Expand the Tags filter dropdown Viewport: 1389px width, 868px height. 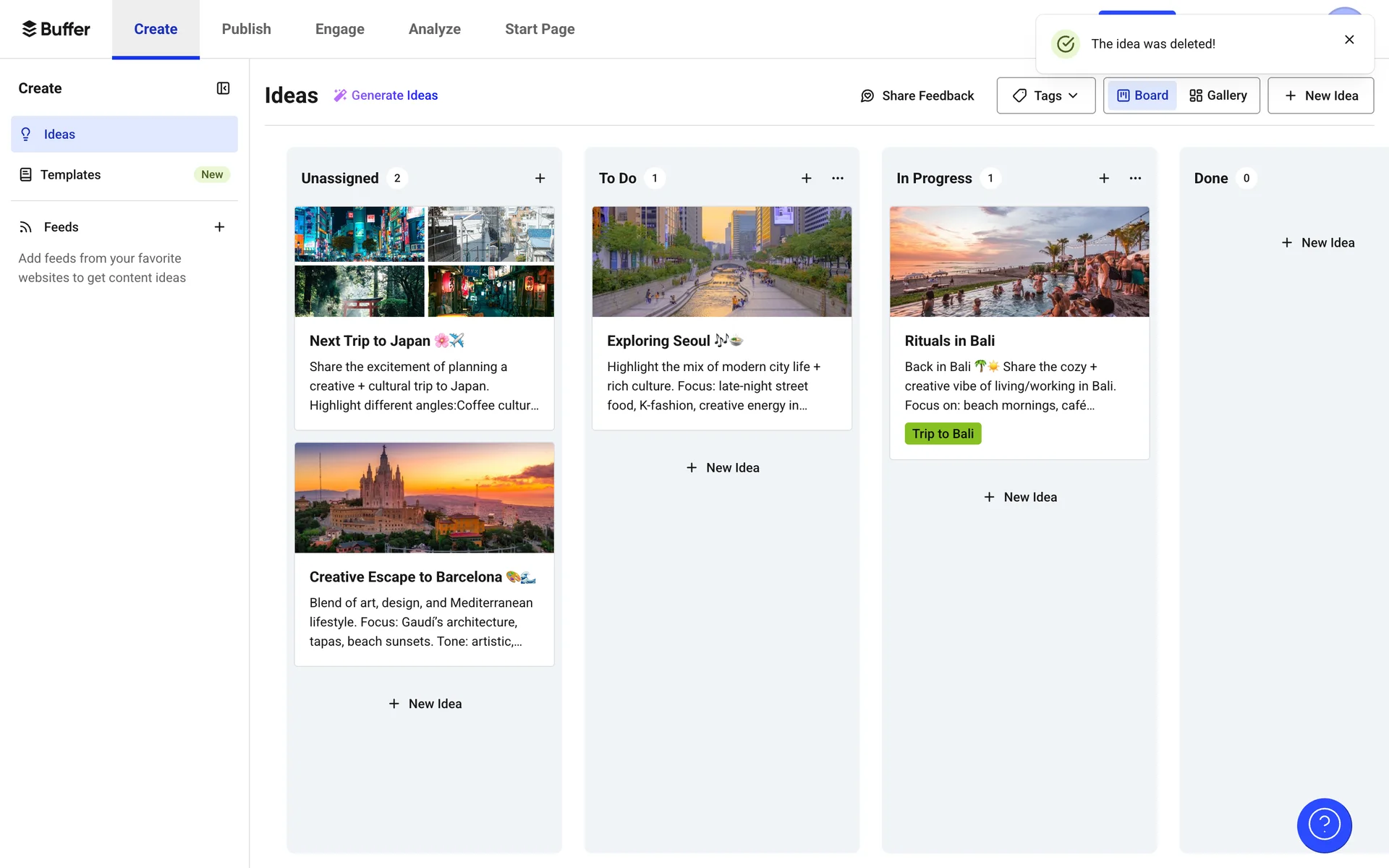tap(1045, 95)
